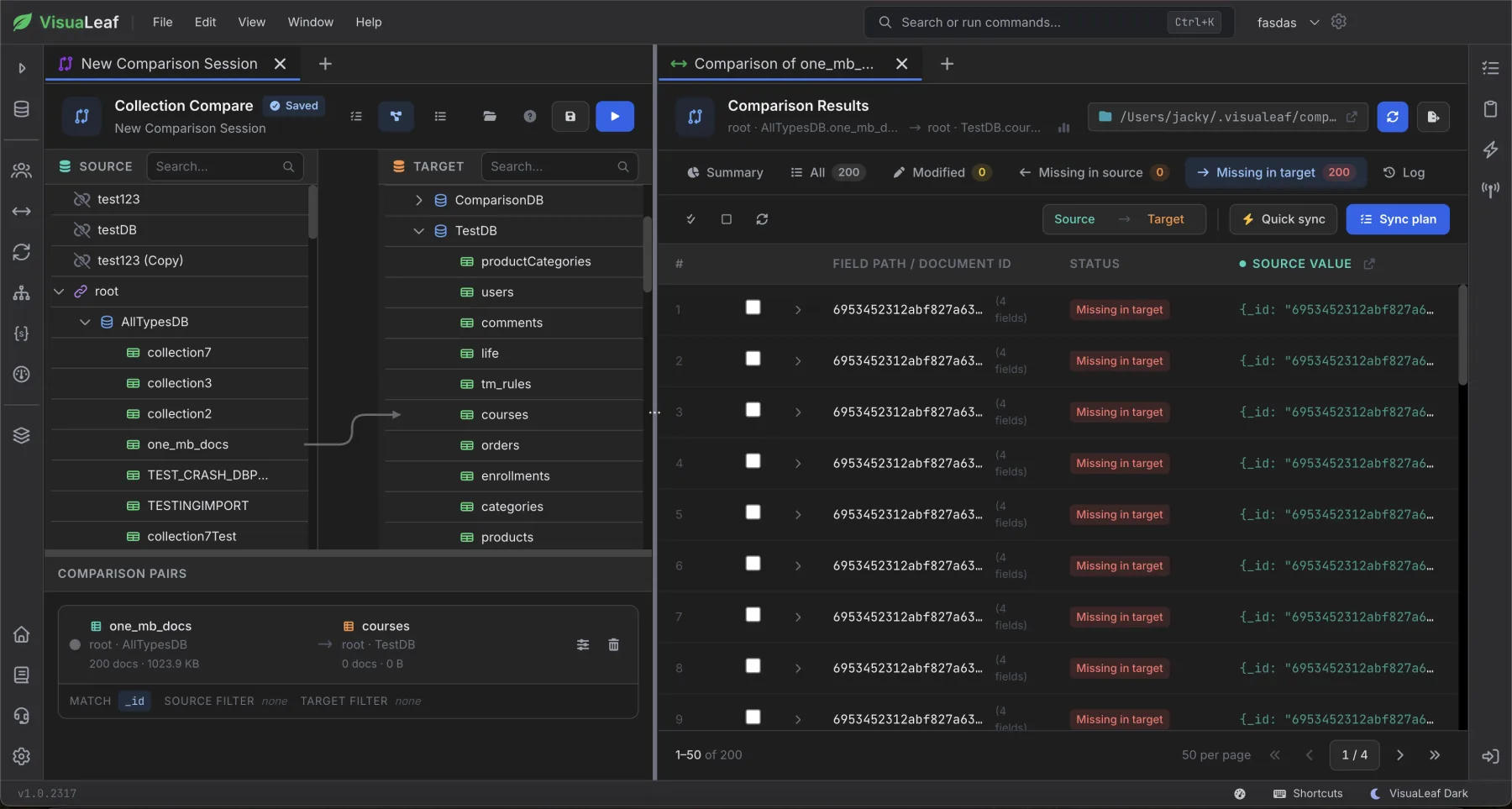The image size is (1512, 809).
Task: Open the clipboard icon in right sidebar
Action: [x=1490, y=109]
